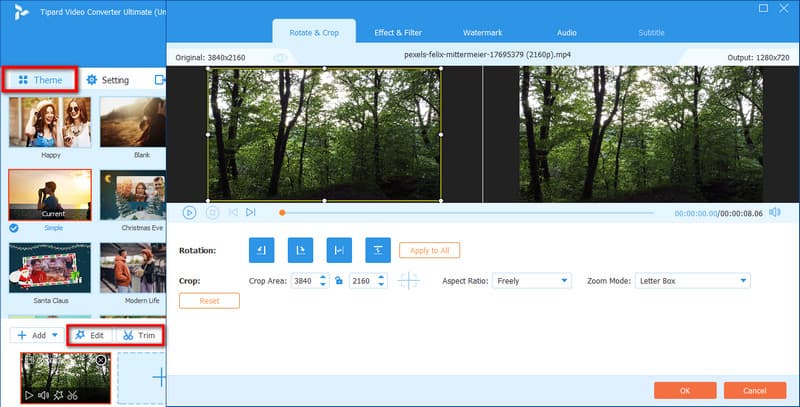Click the top-left crop handle on the original preview

pyautogui.click(x=208, y=68)
